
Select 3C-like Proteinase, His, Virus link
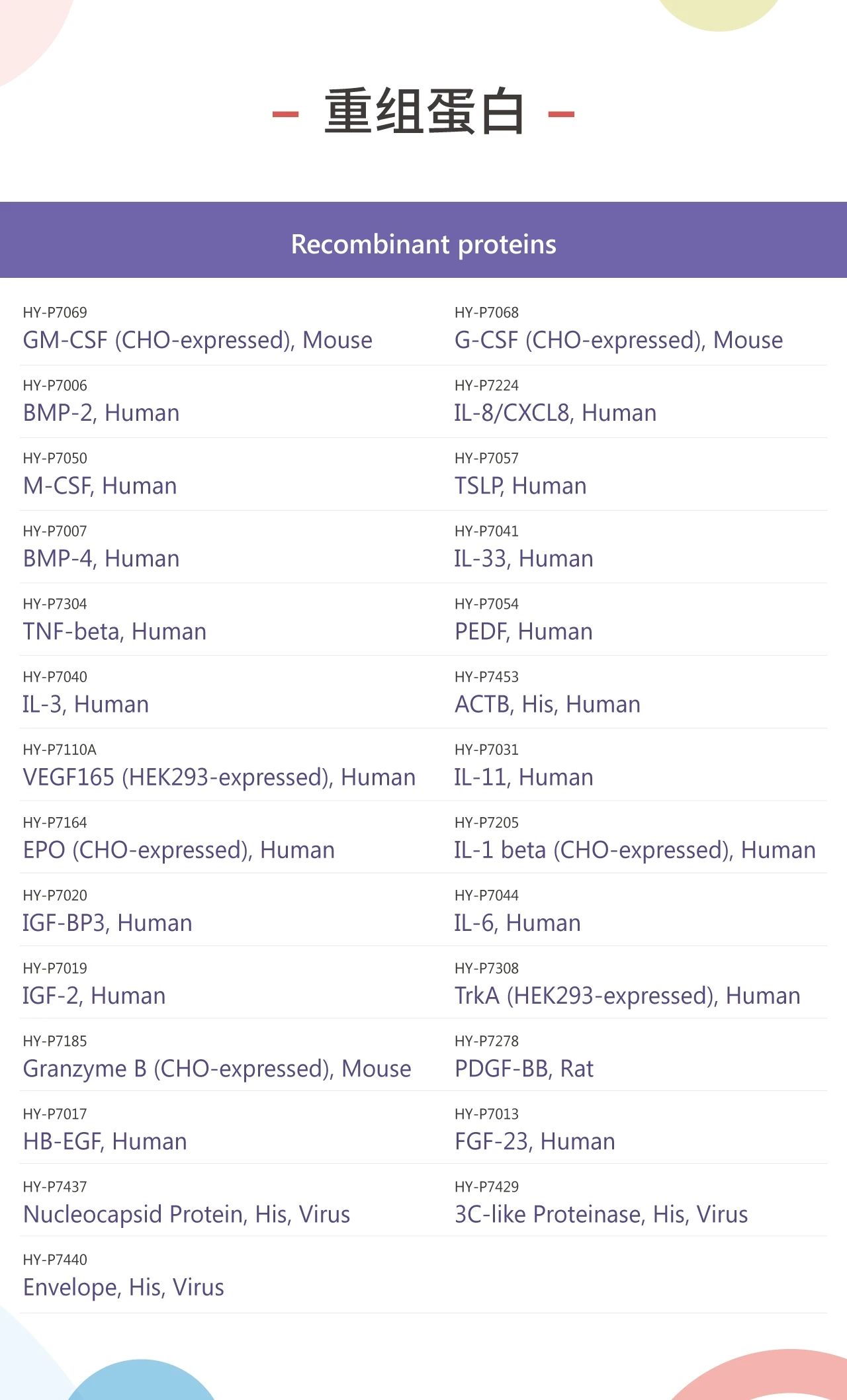[601, 1214]
